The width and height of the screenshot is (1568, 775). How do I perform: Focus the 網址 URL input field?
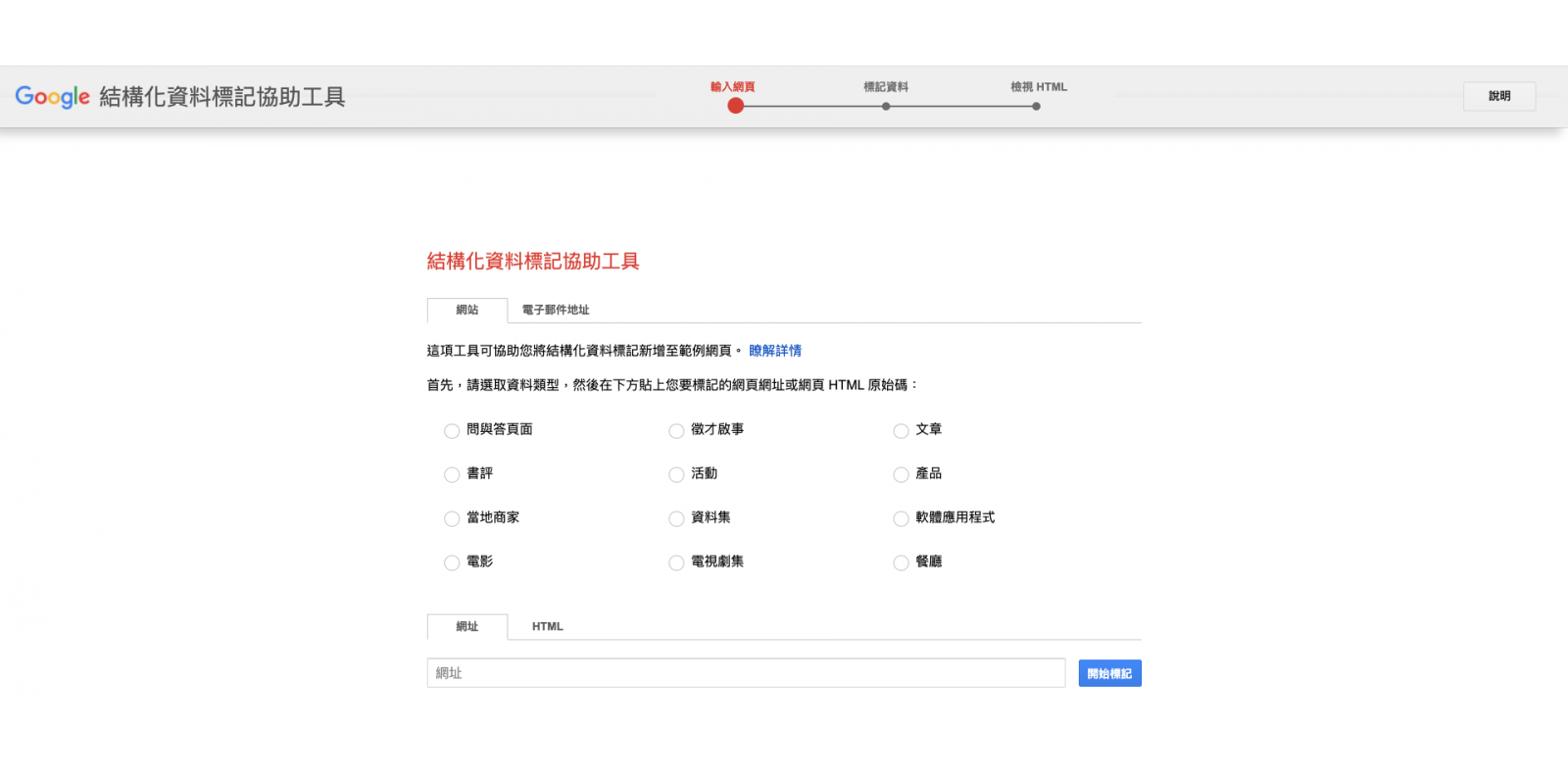point(746,673)
